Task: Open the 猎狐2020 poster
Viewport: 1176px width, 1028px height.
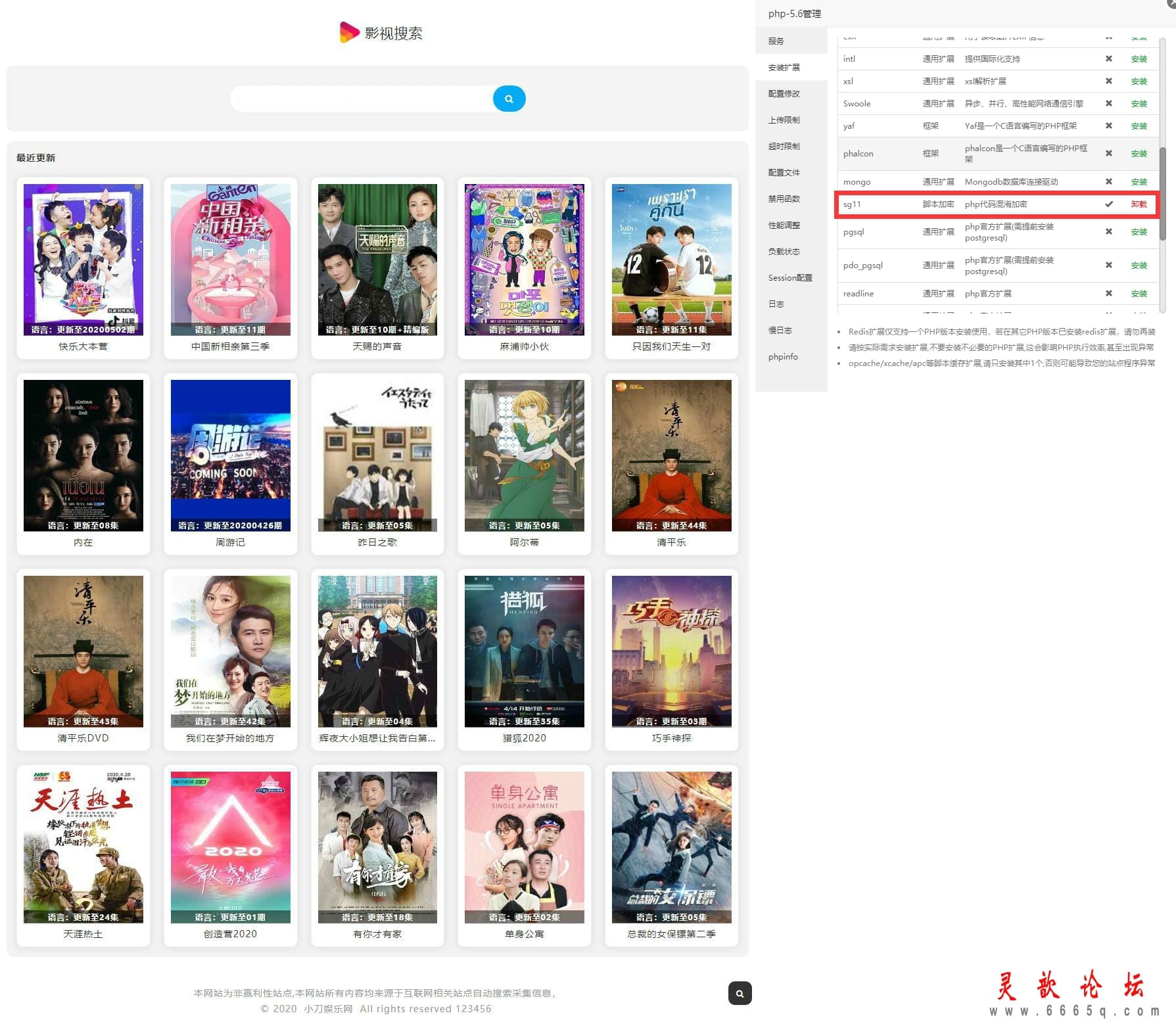Action: (x=525, y=651)
